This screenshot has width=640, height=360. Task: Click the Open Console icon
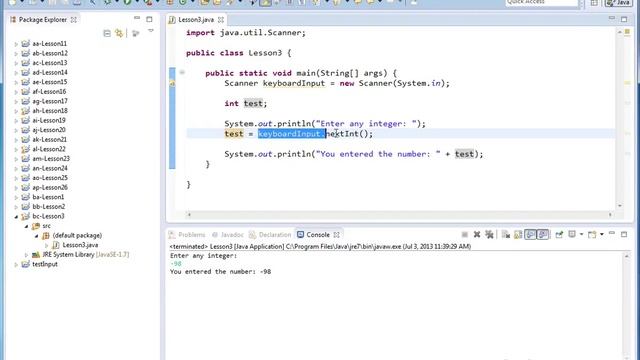coord(592,235)
